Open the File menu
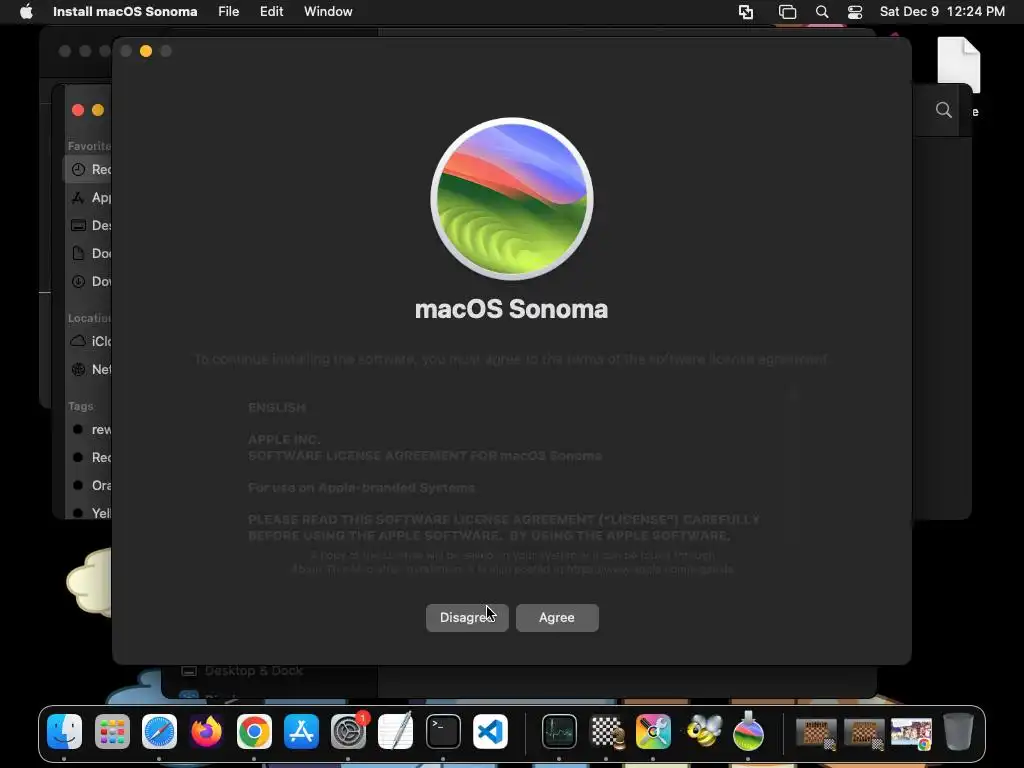The height and width of the screenshot is (768, 1024). point(229,12)
